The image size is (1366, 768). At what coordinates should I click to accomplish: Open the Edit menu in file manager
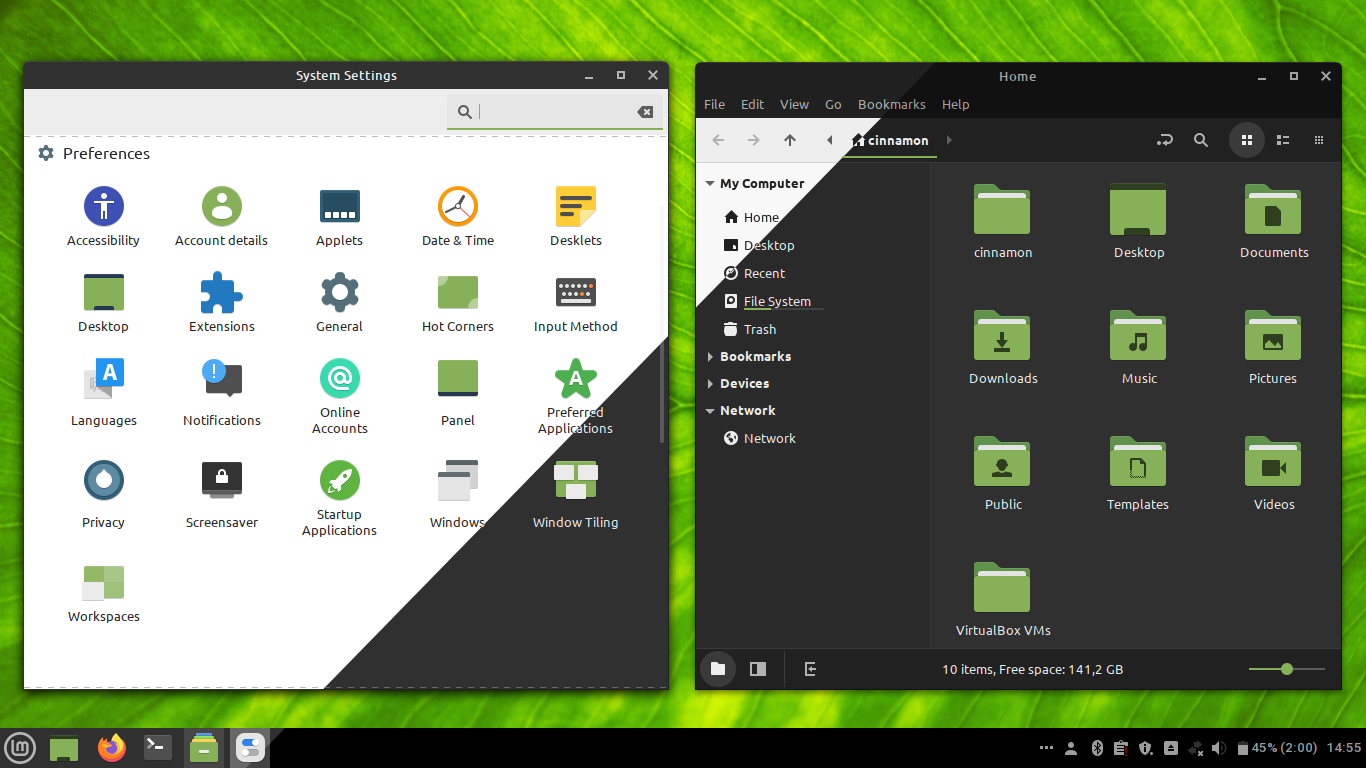(x=752, y=104)
